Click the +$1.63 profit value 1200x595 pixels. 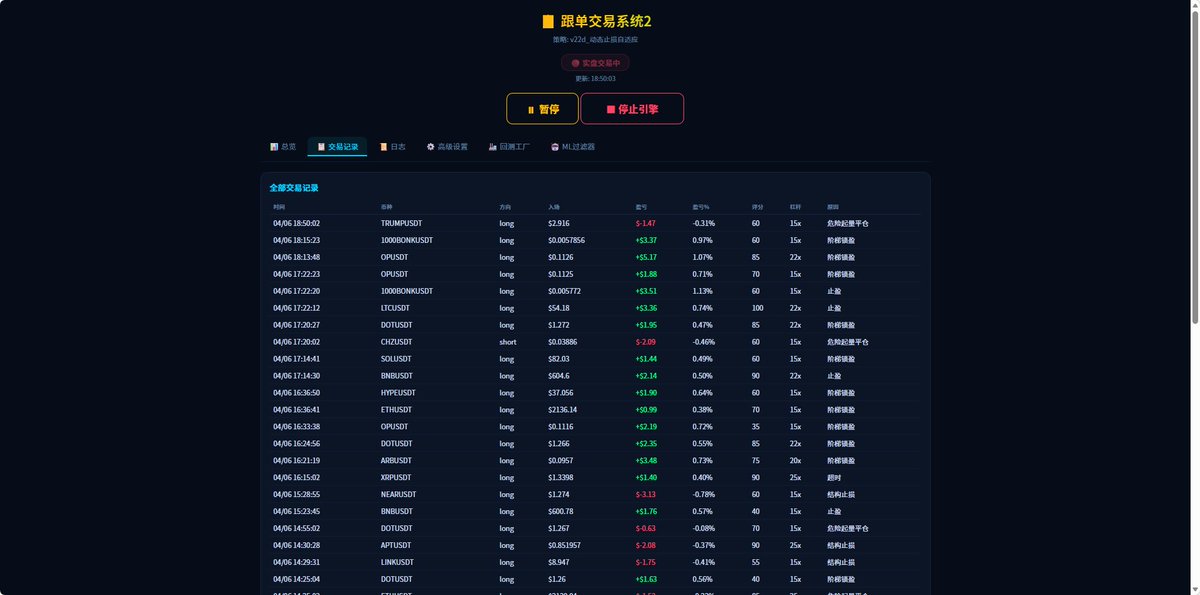pos(646,580)
